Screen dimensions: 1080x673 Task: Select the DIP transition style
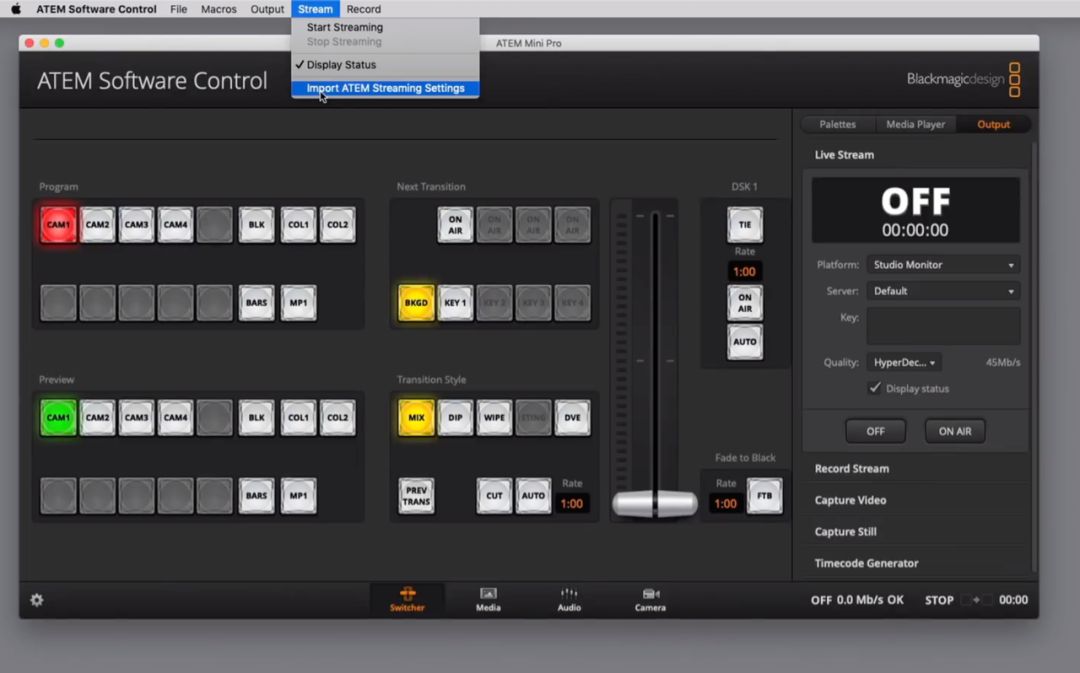[455, 417]
